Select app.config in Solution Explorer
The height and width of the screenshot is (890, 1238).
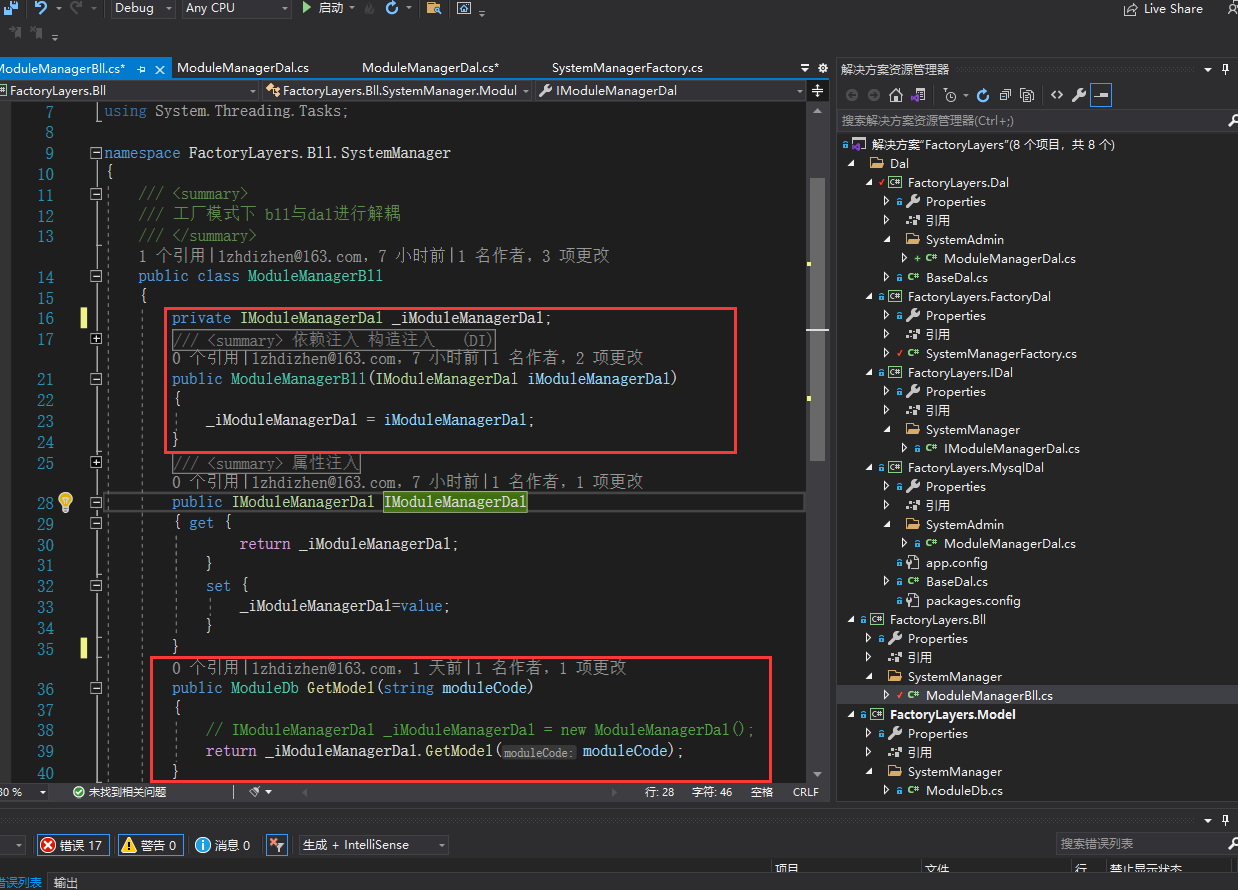coord(956,562)
